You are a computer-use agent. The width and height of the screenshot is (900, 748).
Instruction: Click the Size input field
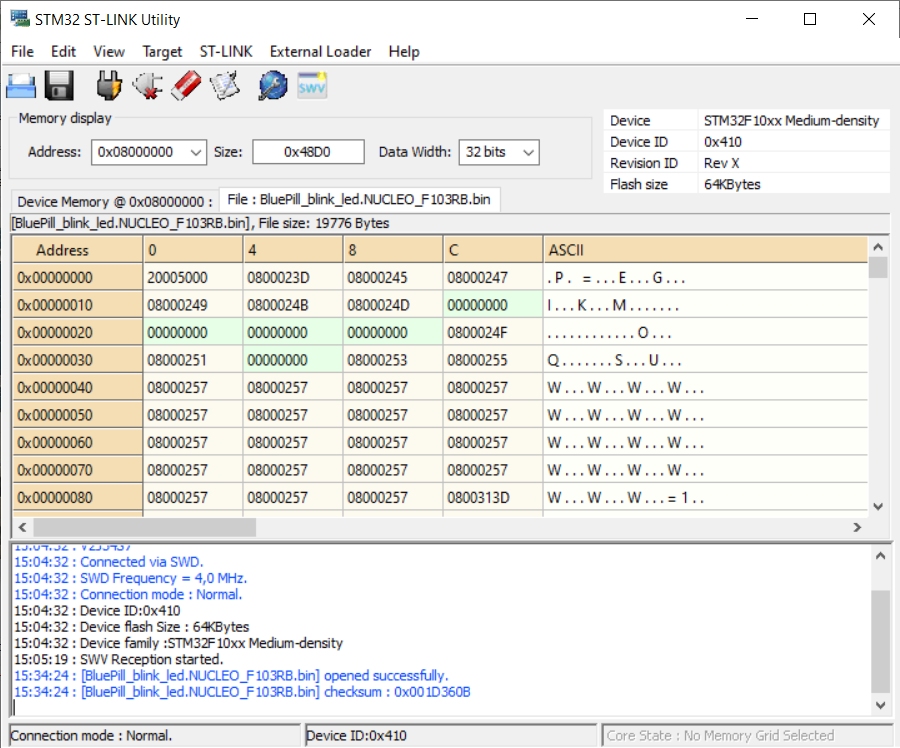307,152
